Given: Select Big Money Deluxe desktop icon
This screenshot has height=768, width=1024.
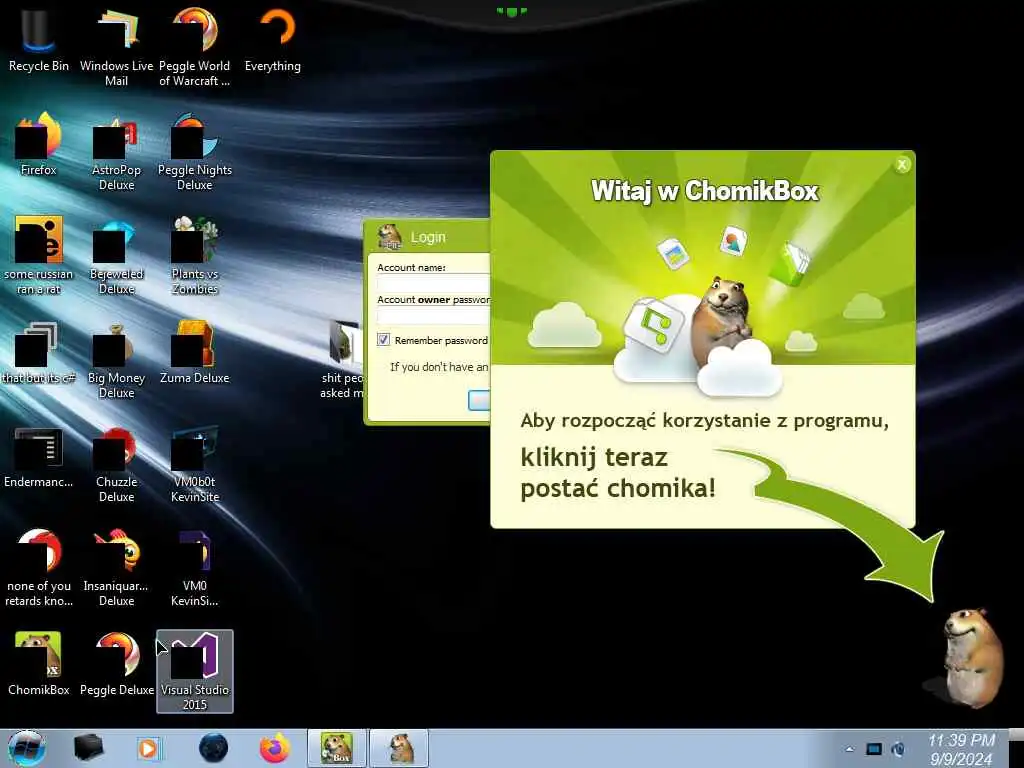Looking at the screenshot, I should (x=116, y=359).
